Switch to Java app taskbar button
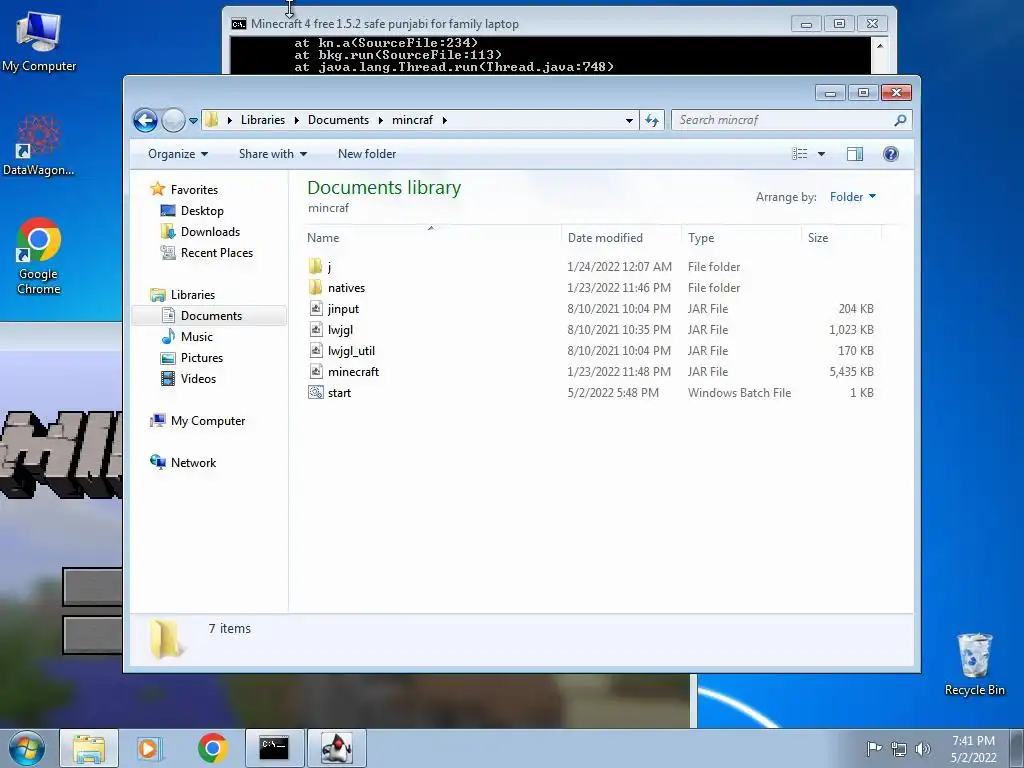The width and height of the screenshot is (1024, 768). tap(337, 748)
